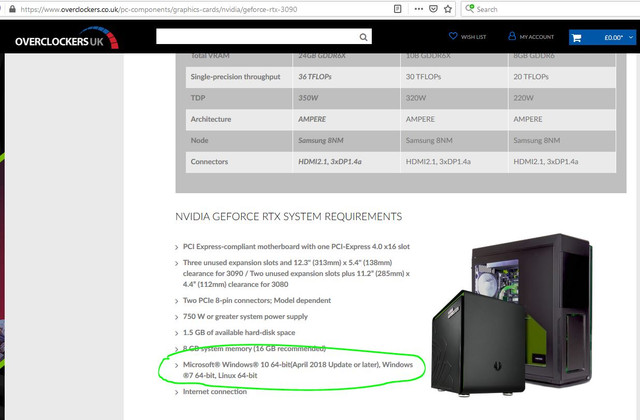Click the 8 GB system memory requirement
640x420 pixels.
(254, 348)
